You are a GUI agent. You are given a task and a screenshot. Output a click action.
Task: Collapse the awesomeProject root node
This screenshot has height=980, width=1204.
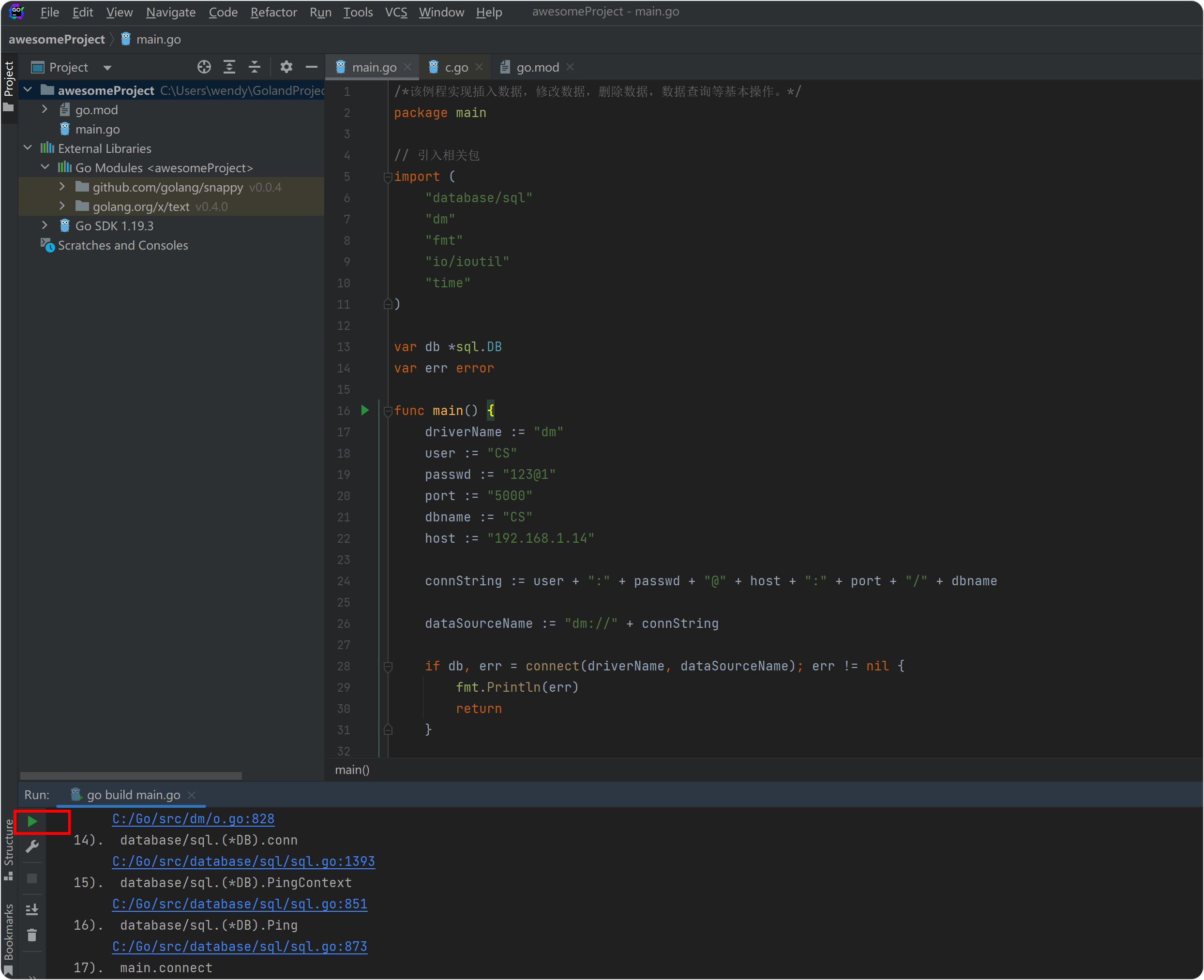click(x=28, y=90)
